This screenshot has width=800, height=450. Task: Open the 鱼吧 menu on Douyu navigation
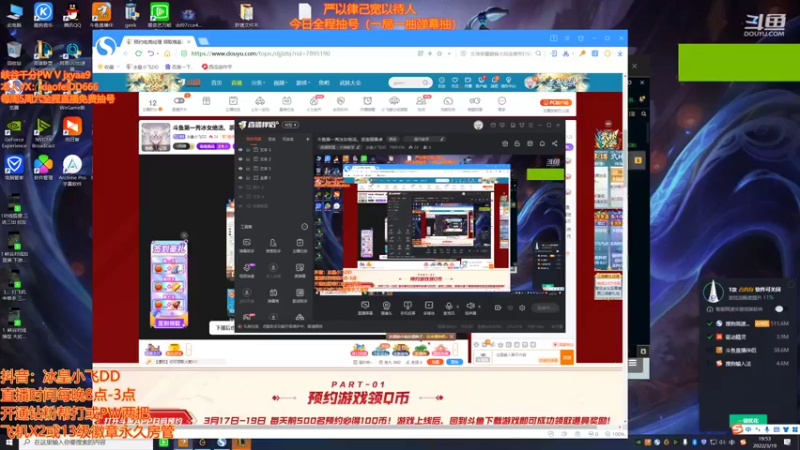coord(324,83)
